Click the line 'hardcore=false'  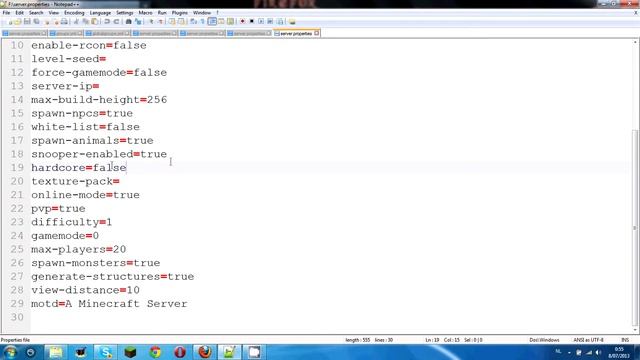coord(78,168)
